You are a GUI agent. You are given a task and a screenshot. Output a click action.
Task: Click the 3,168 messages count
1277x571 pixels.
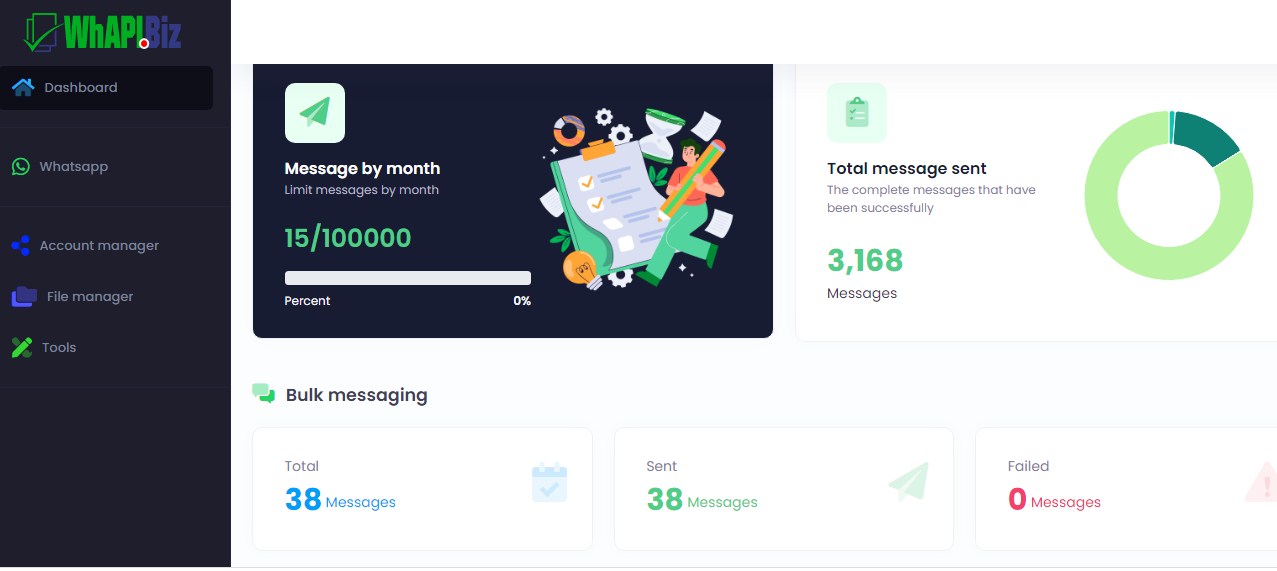point(865,261)
